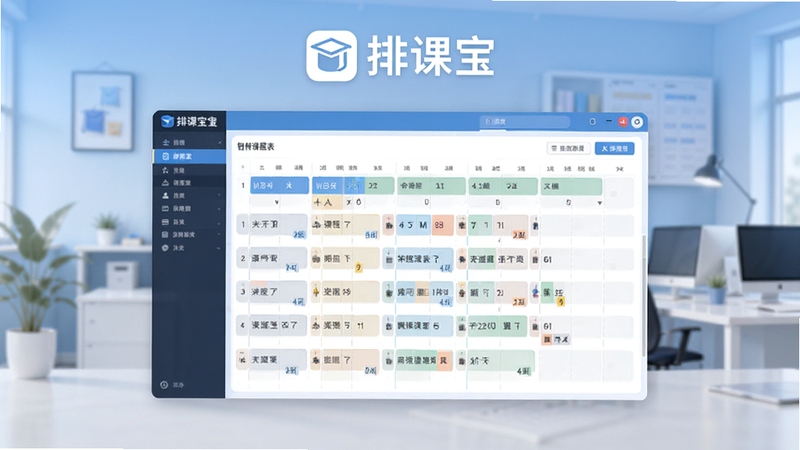The height and width of the screenshot is (450, 800).
Task: Open the sidebar item with the person silhouette icon
Action: point(189,195)
